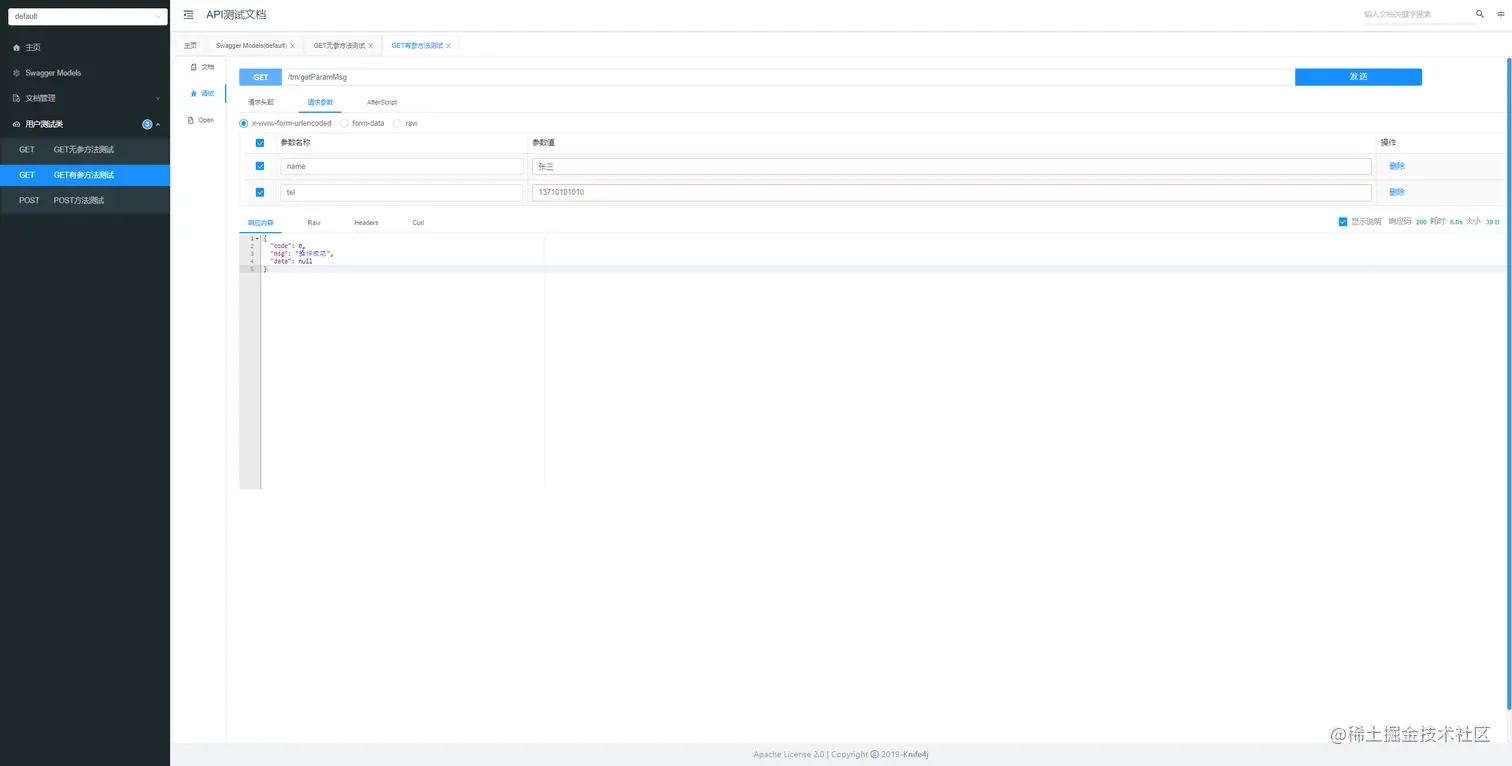Toggle the select-all parameters checkbox in header
The image size is (1512, 766).
260,143
